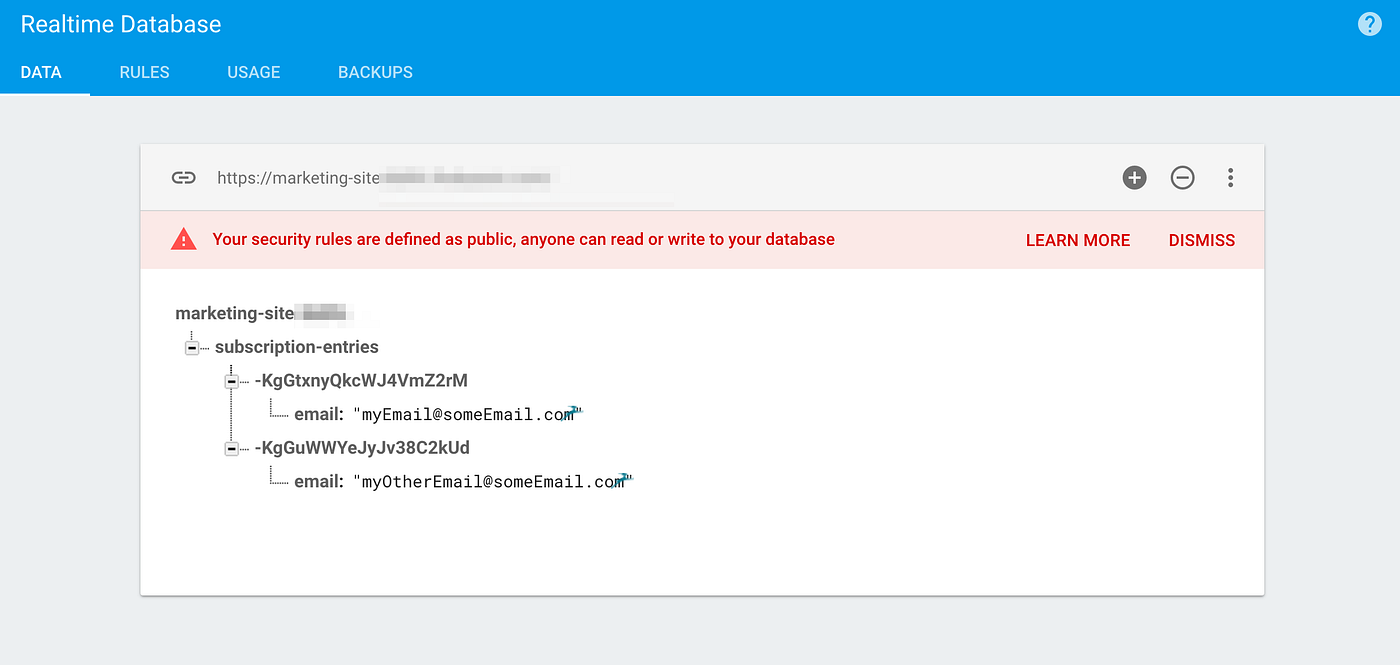This screenshot has height=665, width=1400.
Task: Select the BACKUPS tab
Action: pos(375,72)
